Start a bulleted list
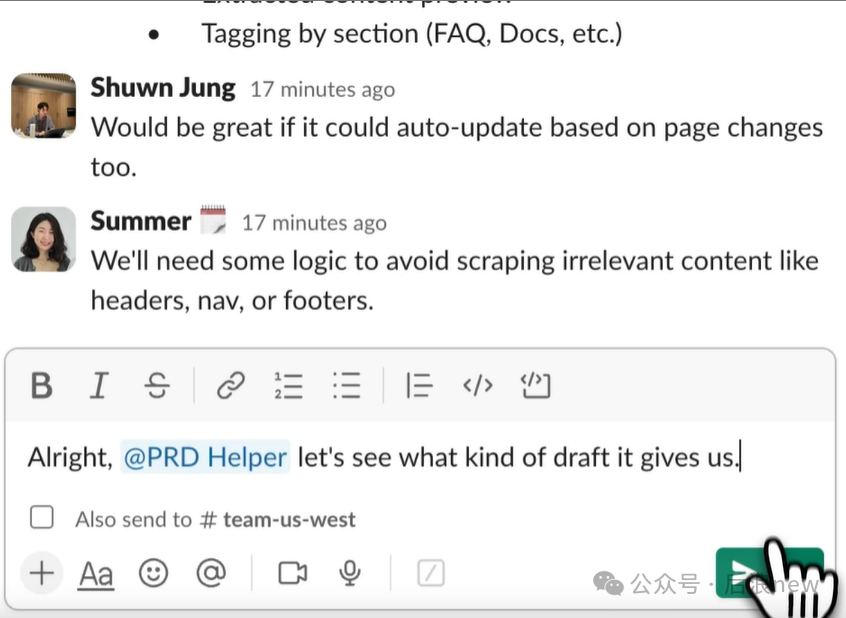846x618 pixels. click(346, 386)
